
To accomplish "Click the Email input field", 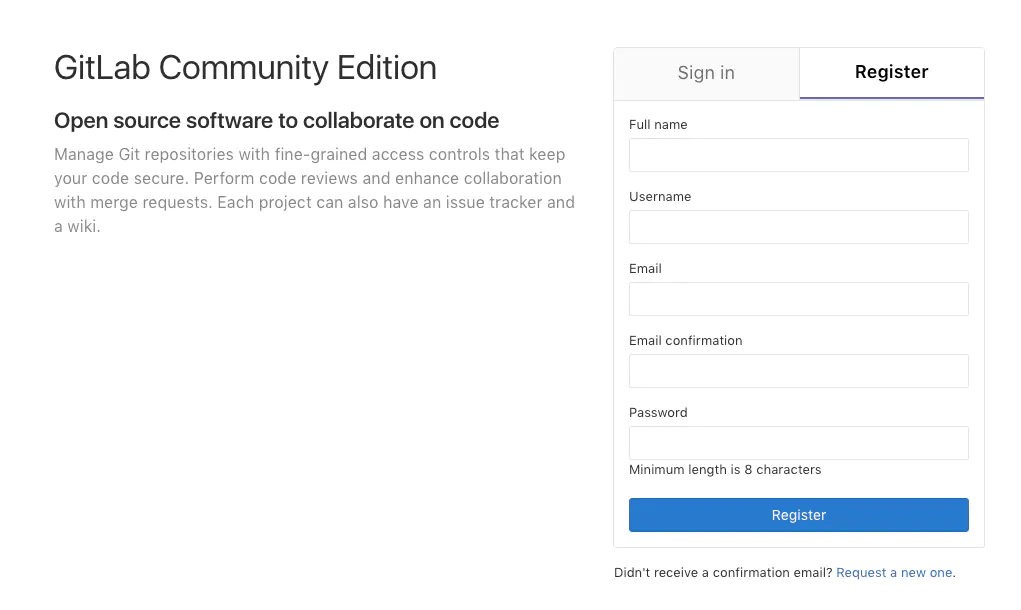I will 798,299.
